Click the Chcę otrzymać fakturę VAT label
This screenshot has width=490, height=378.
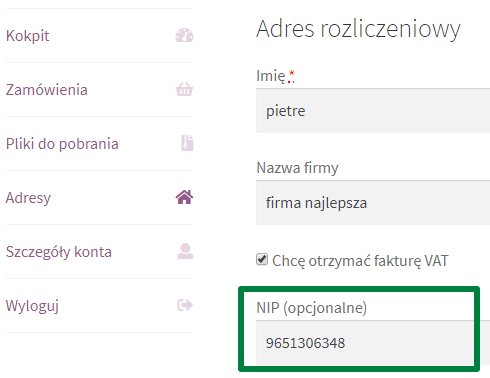360,261
